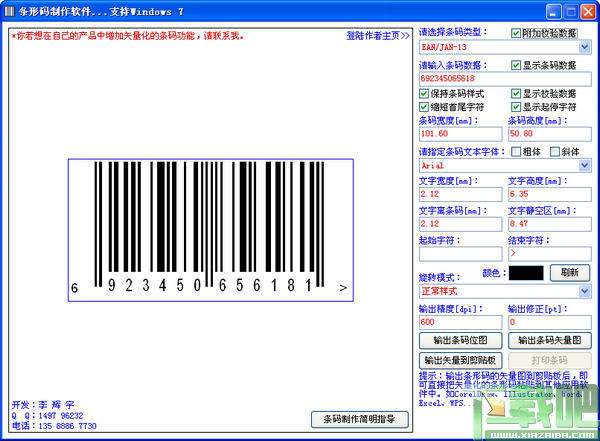
Task: Click the developer name text 开发:李辉宇
Action: pyautogui.click(x=43, y=405)
